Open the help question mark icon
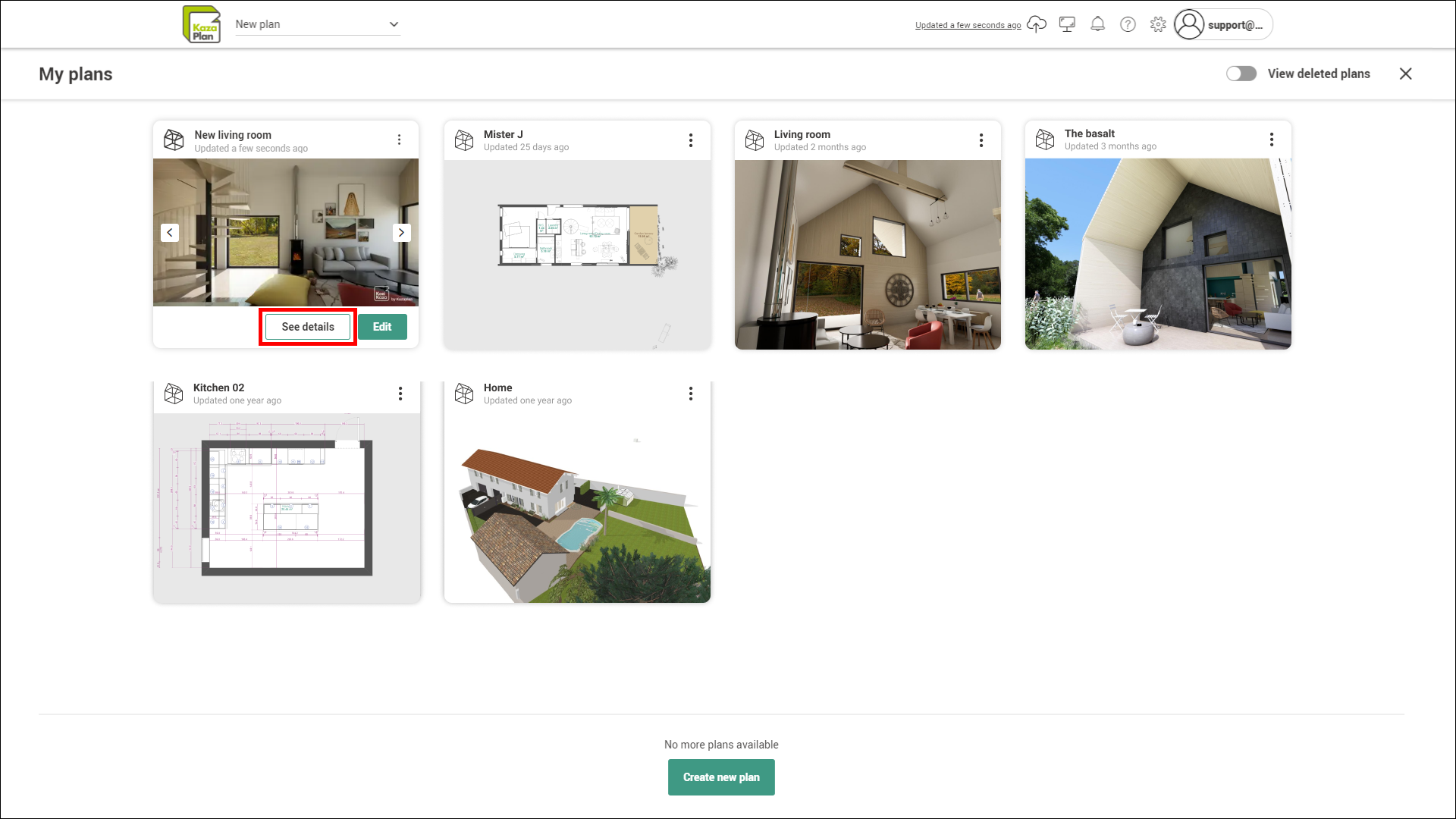This screenshot has width=1456, height=819. [x=1128, y=24]
